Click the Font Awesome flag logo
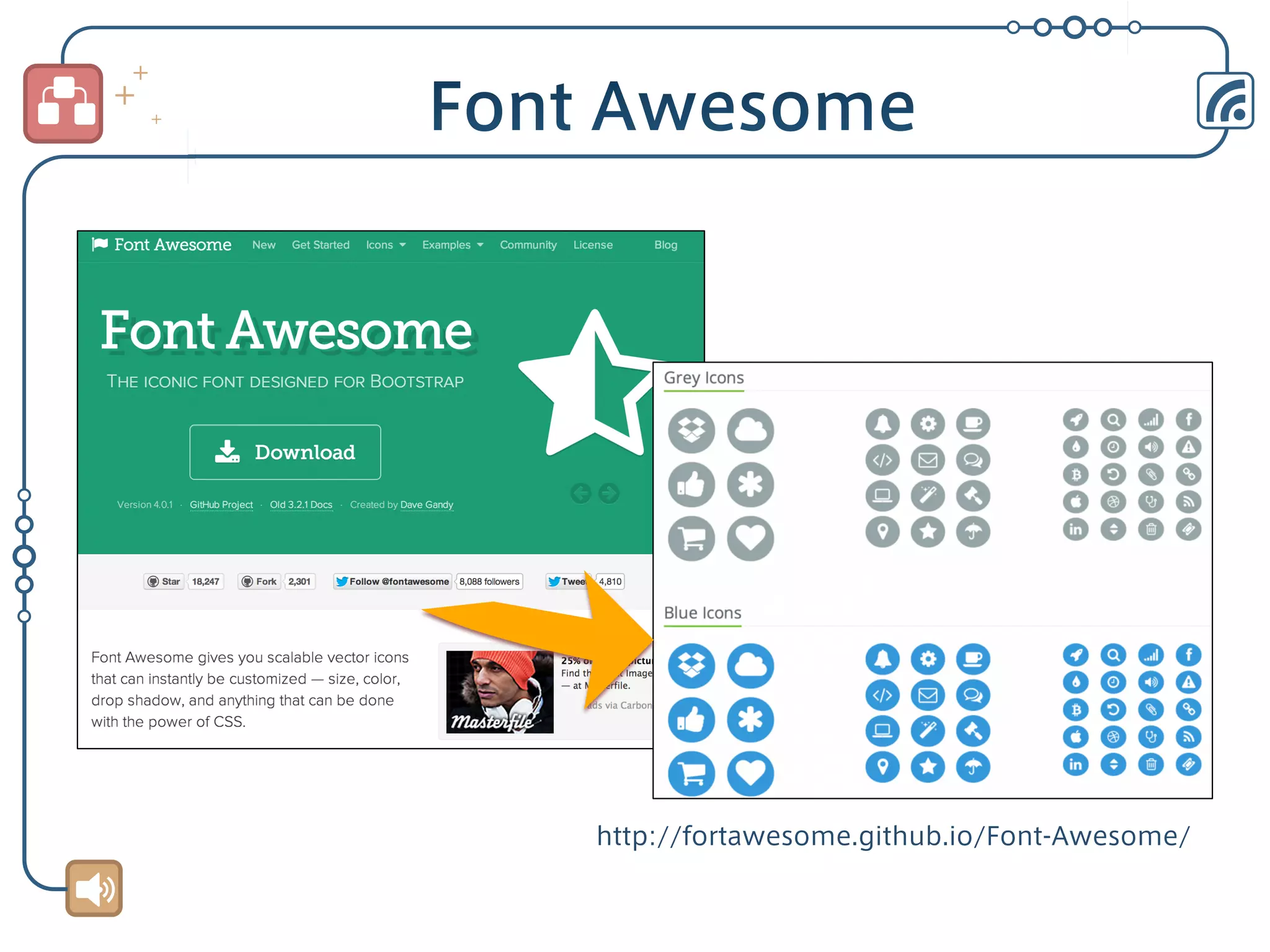Screen dimensions: 1270x952 [162, 245]
